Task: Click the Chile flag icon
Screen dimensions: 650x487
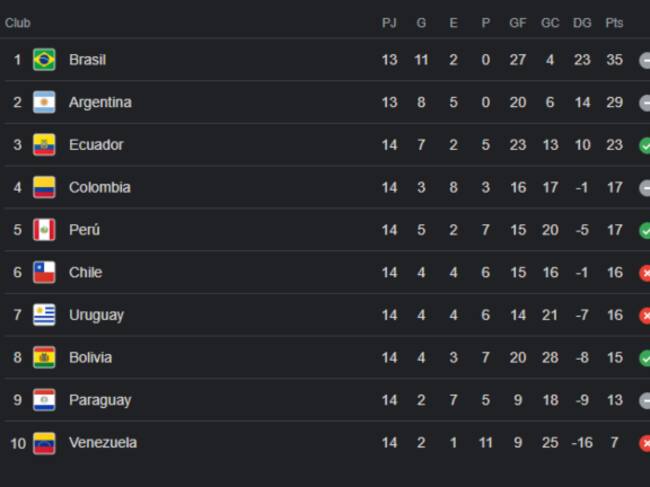Action: pyautogui.click(x=44, y=273)
